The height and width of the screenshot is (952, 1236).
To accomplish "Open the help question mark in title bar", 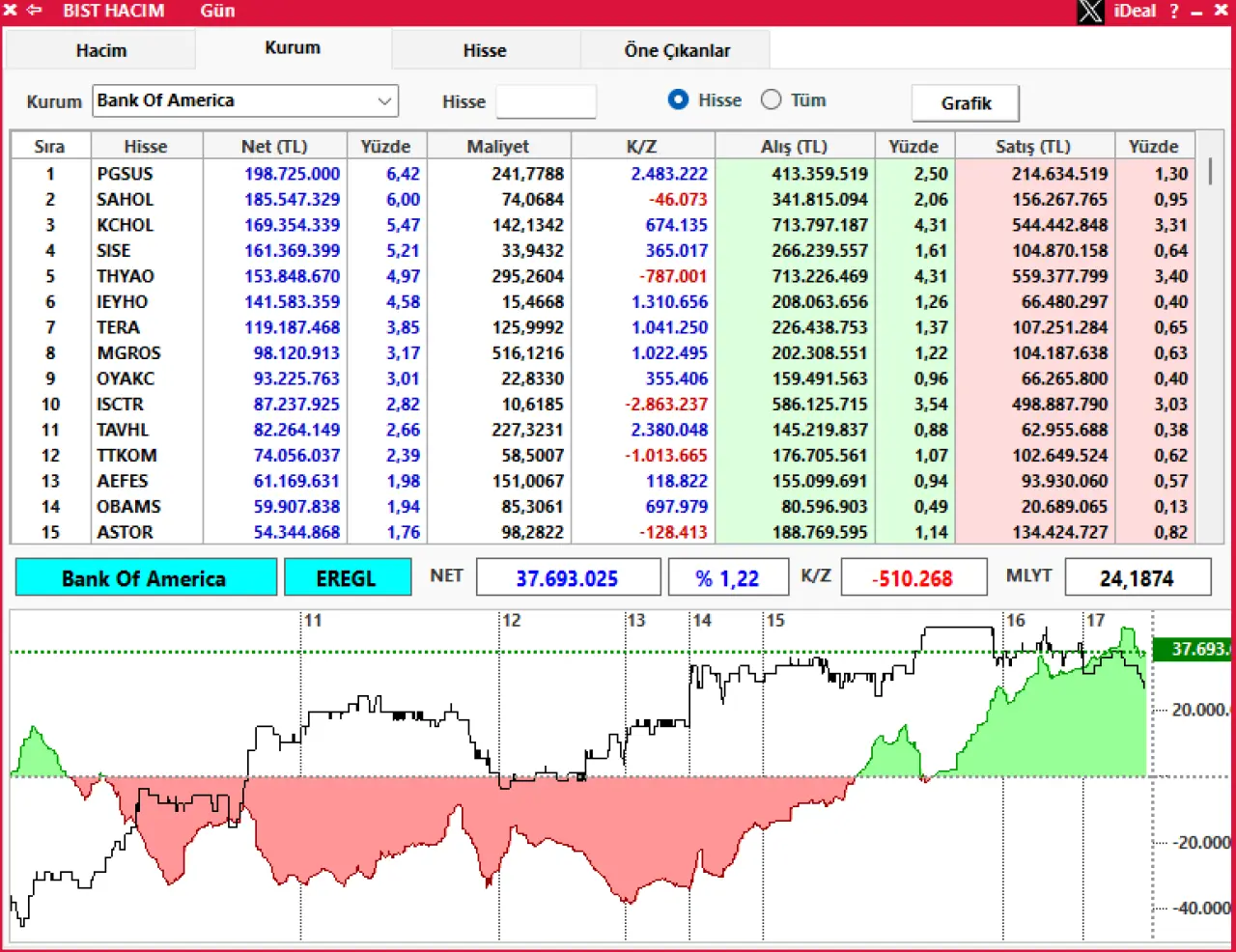I will [1174, 12].
